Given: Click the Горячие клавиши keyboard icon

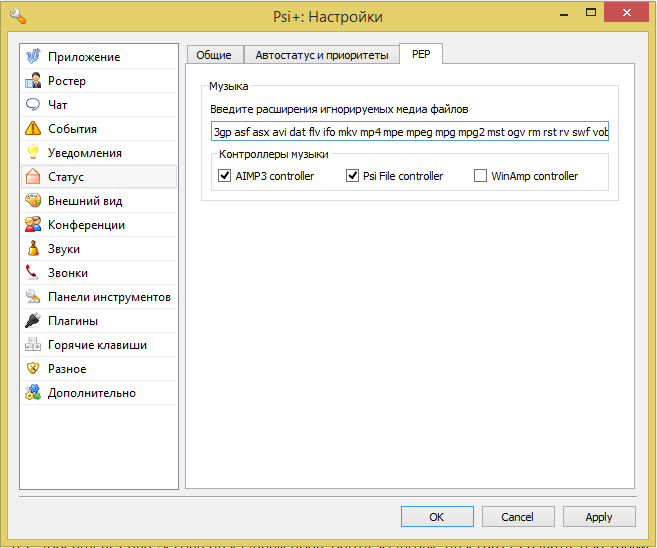Looking at the screenshot, I should (x=33, y=345).
